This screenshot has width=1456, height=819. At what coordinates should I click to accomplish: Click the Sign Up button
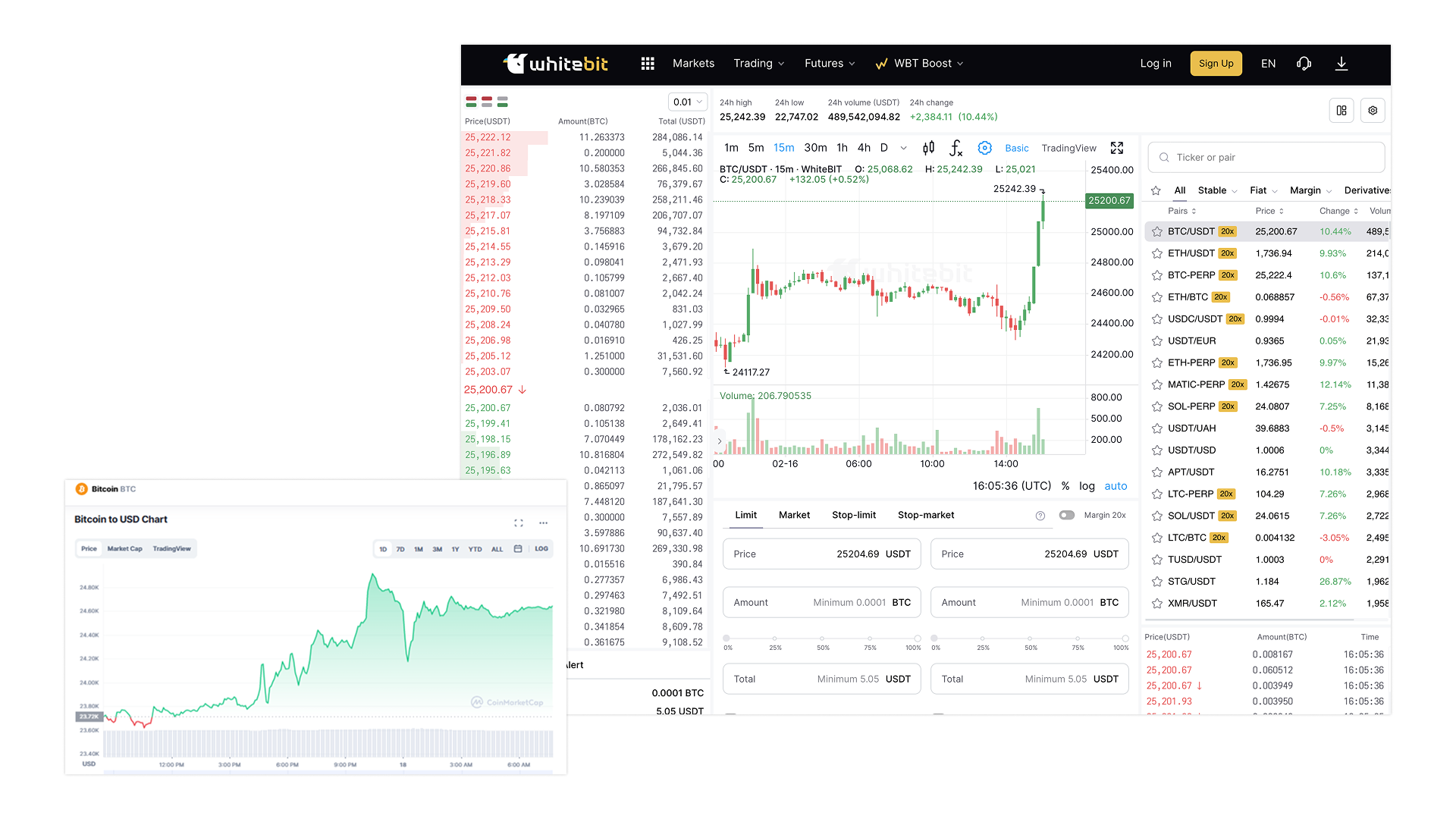click(1216, 64)
